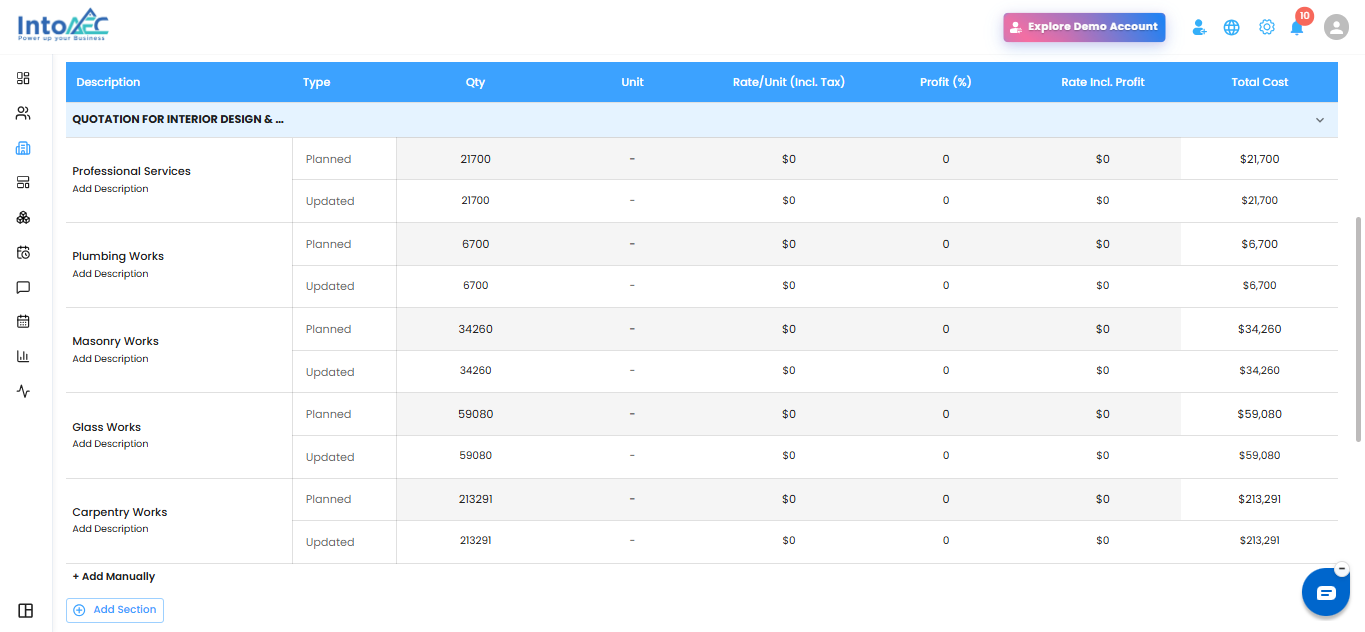Edit updated rate $0 for Masonry Works

pyautogui.click(x=789, y=371)
